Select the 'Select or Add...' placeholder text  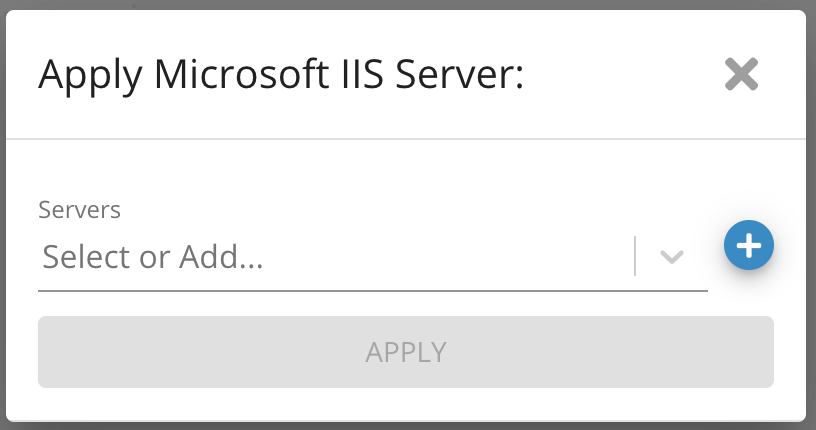click(153, 258)
